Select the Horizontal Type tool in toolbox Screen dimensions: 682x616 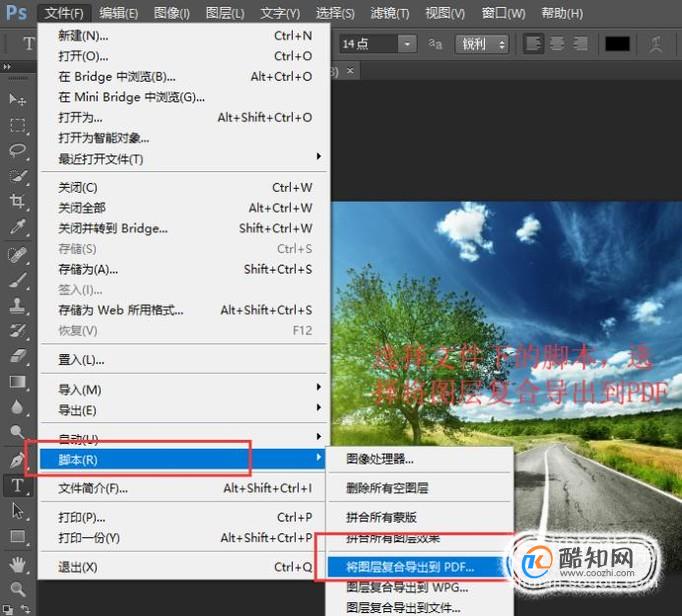click(17, 485)
